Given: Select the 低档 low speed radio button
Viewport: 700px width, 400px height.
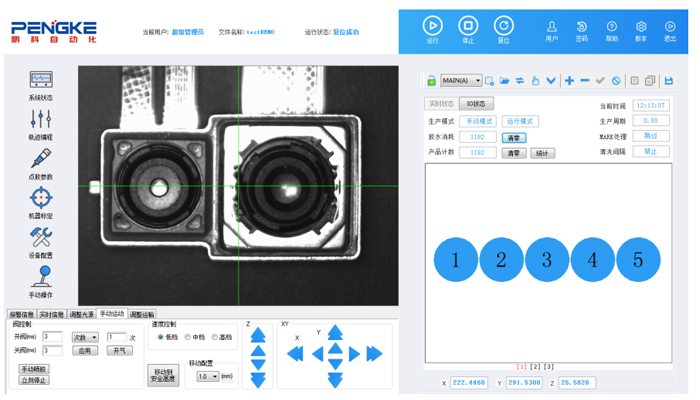Looking at the screenshot, I should (161, 337).
